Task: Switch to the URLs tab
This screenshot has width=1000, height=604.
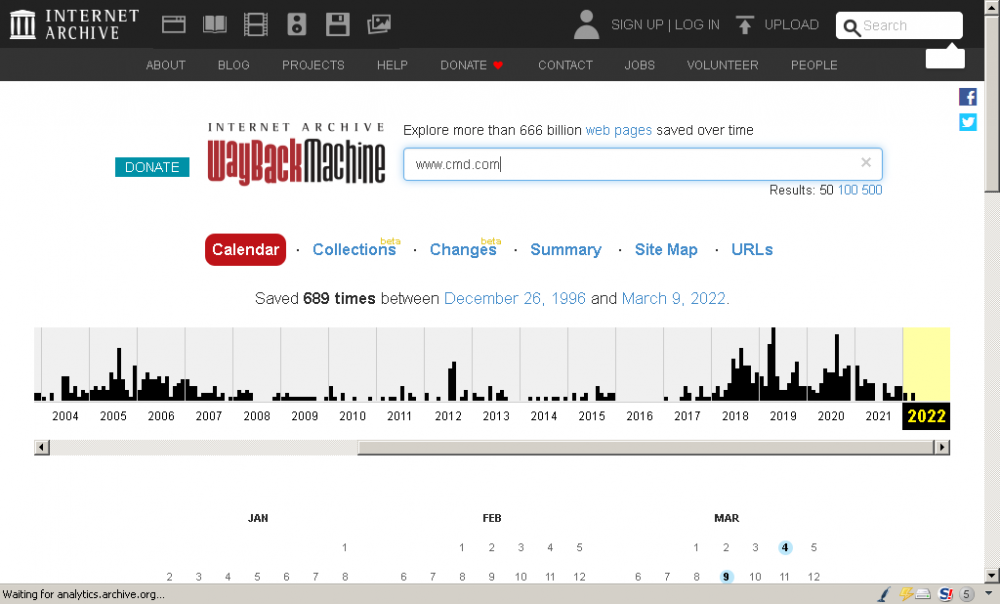Action: [752, 249]
